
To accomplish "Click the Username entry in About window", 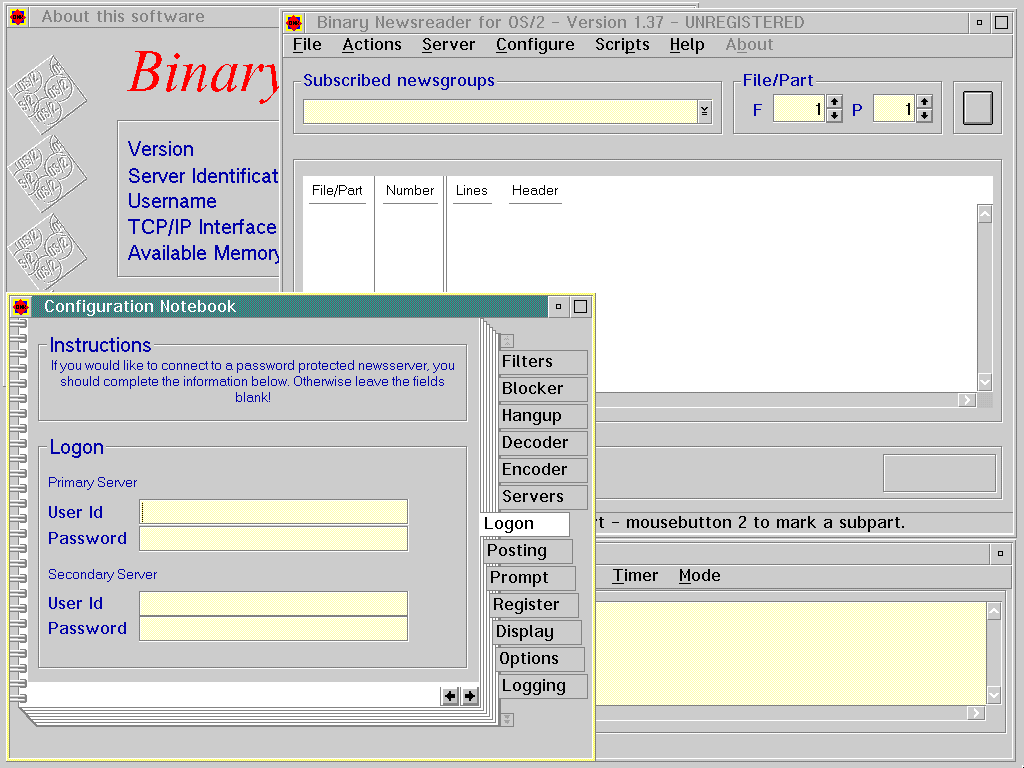I will [172, 201].
